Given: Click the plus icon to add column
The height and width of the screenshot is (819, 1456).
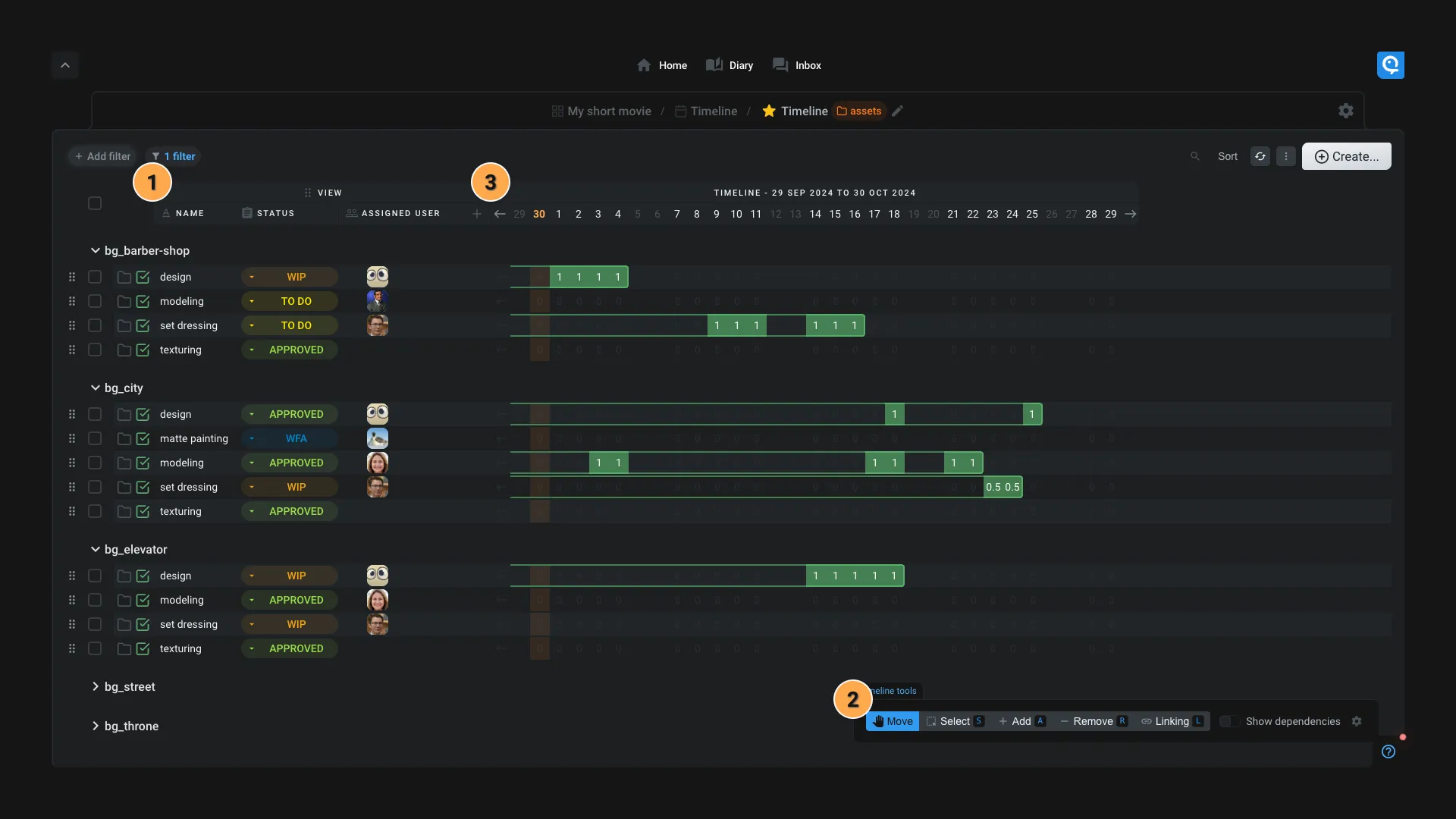Looking at the screenshot, I should 477,214.
